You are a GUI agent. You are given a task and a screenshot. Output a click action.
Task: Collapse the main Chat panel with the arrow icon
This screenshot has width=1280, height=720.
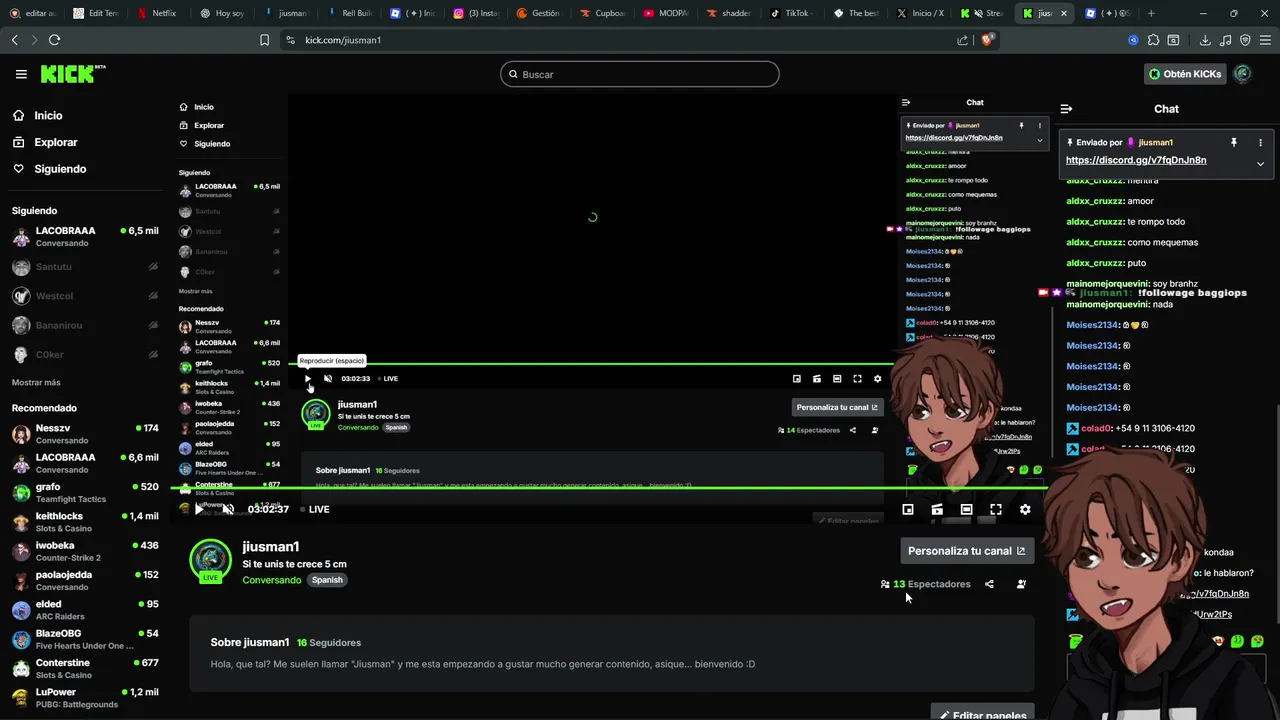pos(1066,109)
